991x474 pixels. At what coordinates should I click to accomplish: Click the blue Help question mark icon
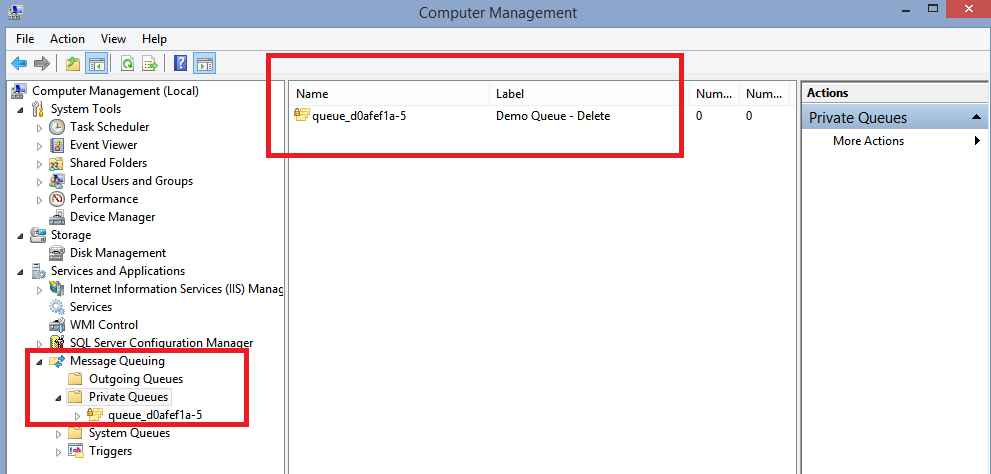click(180, 64)
